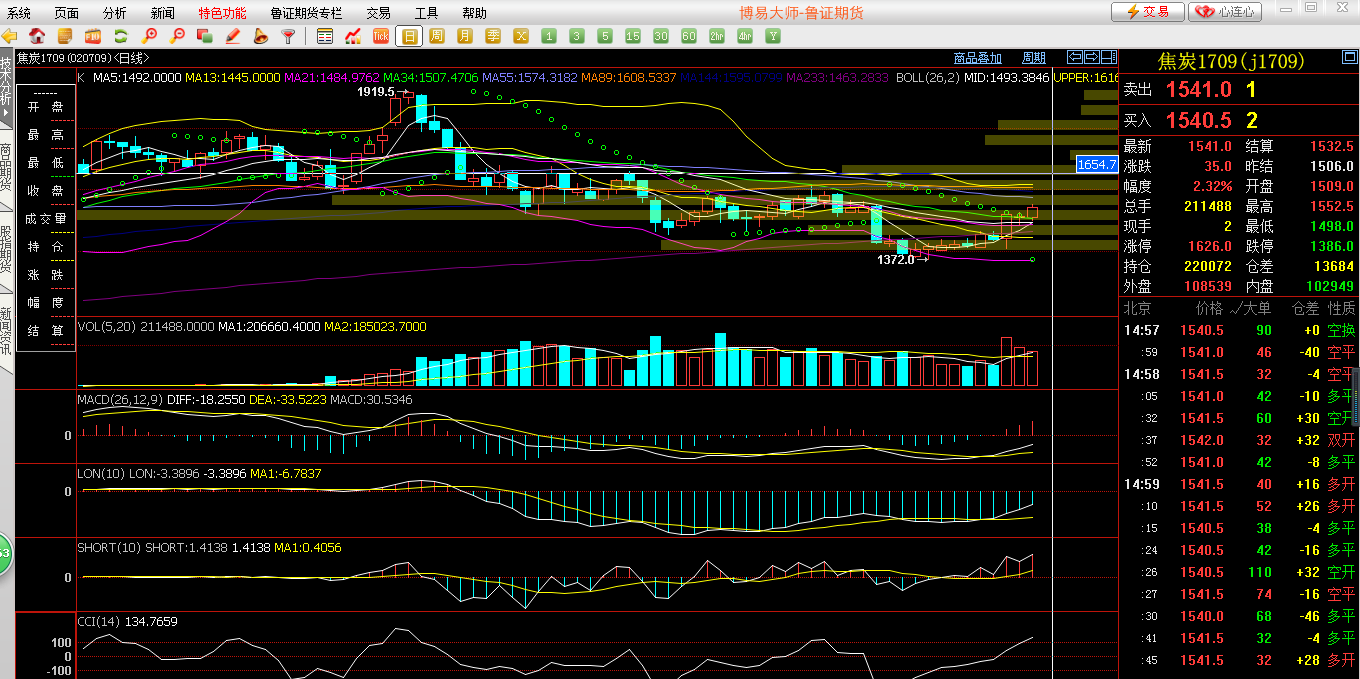This screenshot has height=679, width=1360.
Task: Click the lightning 交易 trade button
Action: [x=1148, y=12]
